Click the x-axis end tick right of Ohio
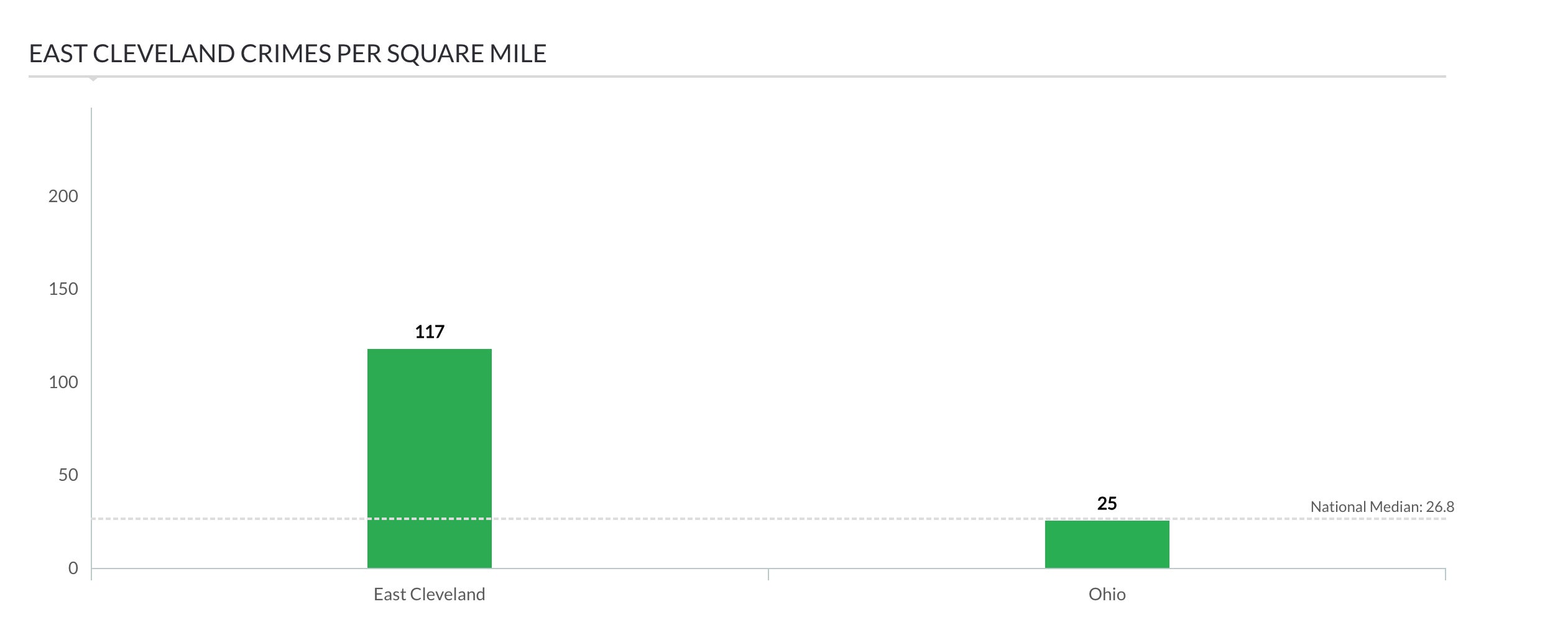Screen dimensions: 1568x627 pos(1446,574)
